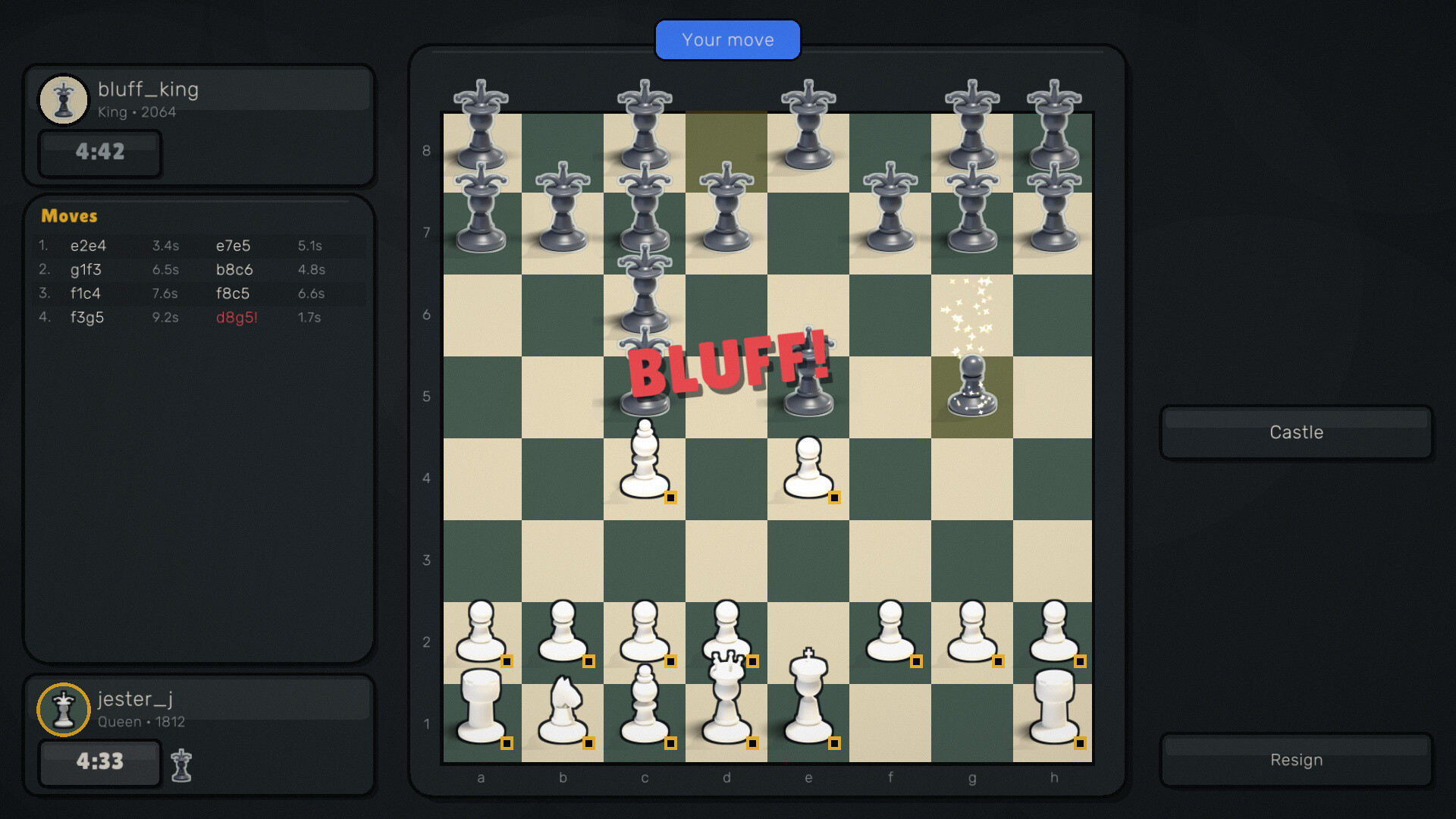Select the white knight on b1

[563, 710]
